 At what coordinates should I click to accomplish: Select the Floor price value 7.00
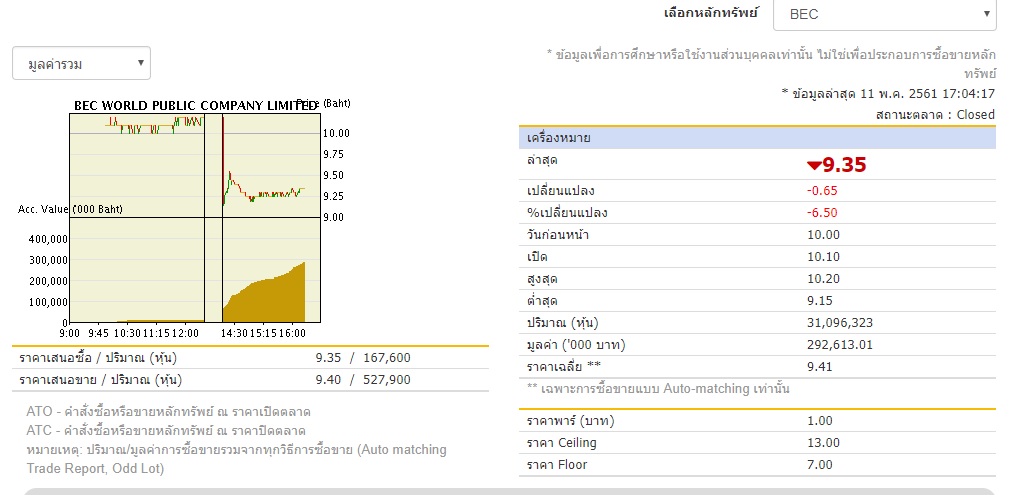click(820, 465)
